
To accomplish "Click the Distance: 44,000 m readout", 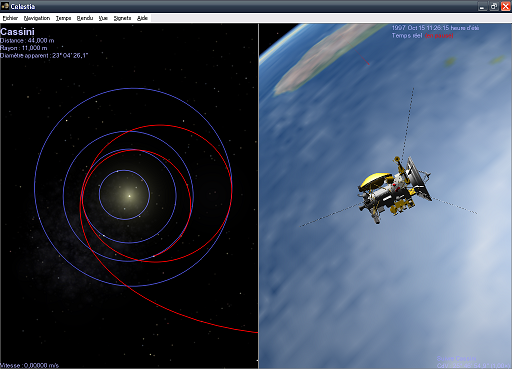I will tap(27, 41).
